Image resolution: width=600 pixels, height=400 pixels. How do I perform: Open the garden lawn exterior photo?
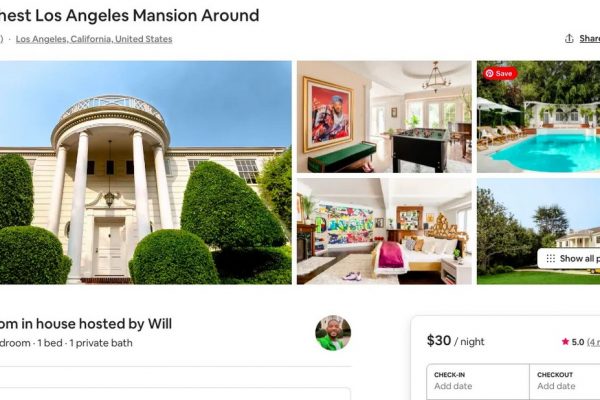pos(538,231)
